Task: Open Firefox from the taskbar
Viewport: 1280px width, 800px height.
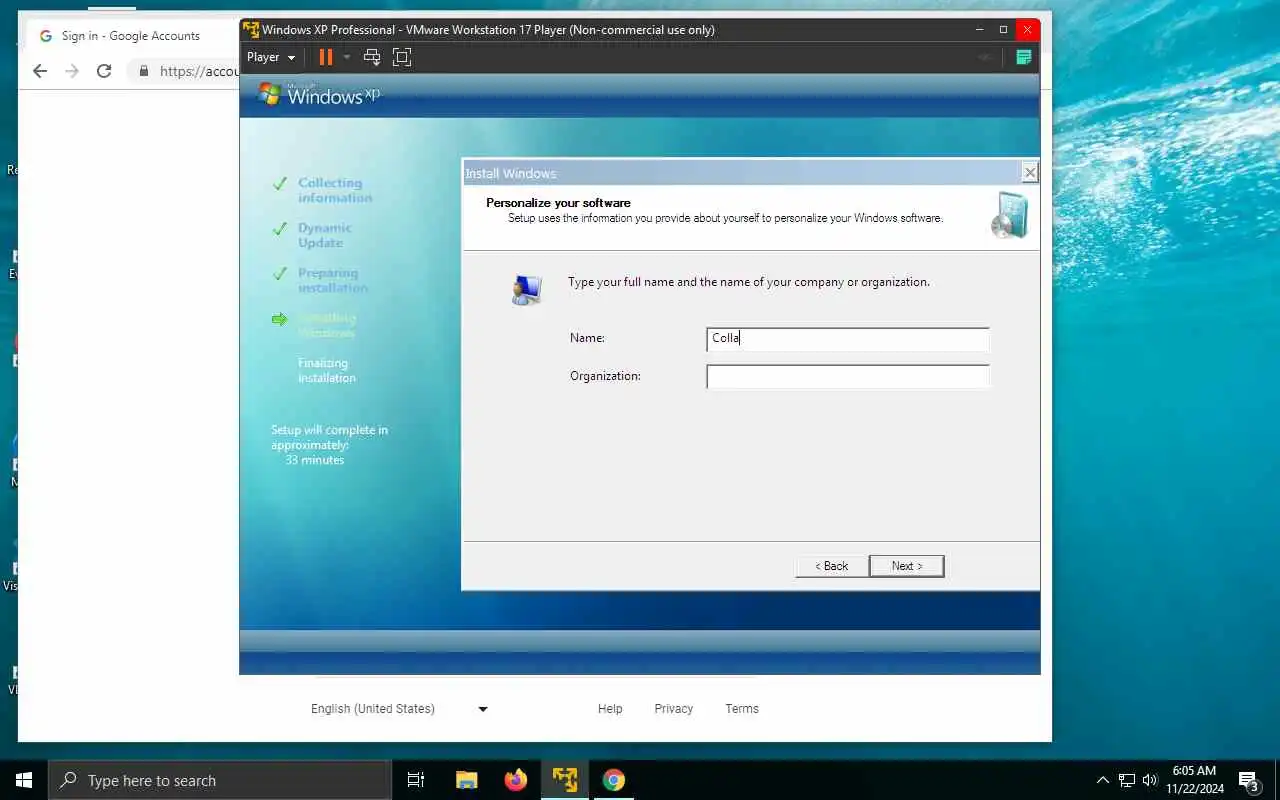Action: pos(516,780)
